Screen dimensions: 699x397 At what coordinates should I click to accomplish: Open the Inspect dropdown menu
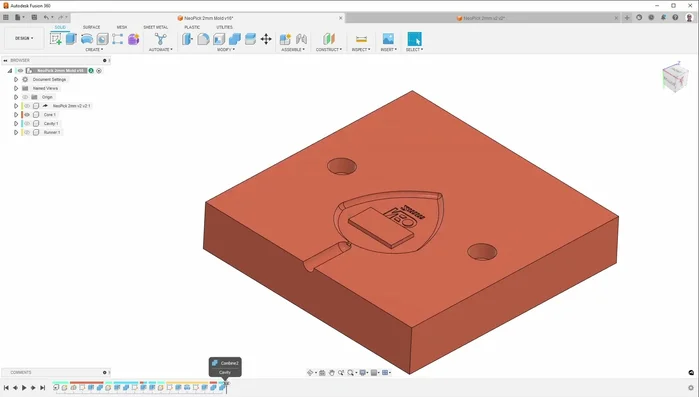pos(361,49)
